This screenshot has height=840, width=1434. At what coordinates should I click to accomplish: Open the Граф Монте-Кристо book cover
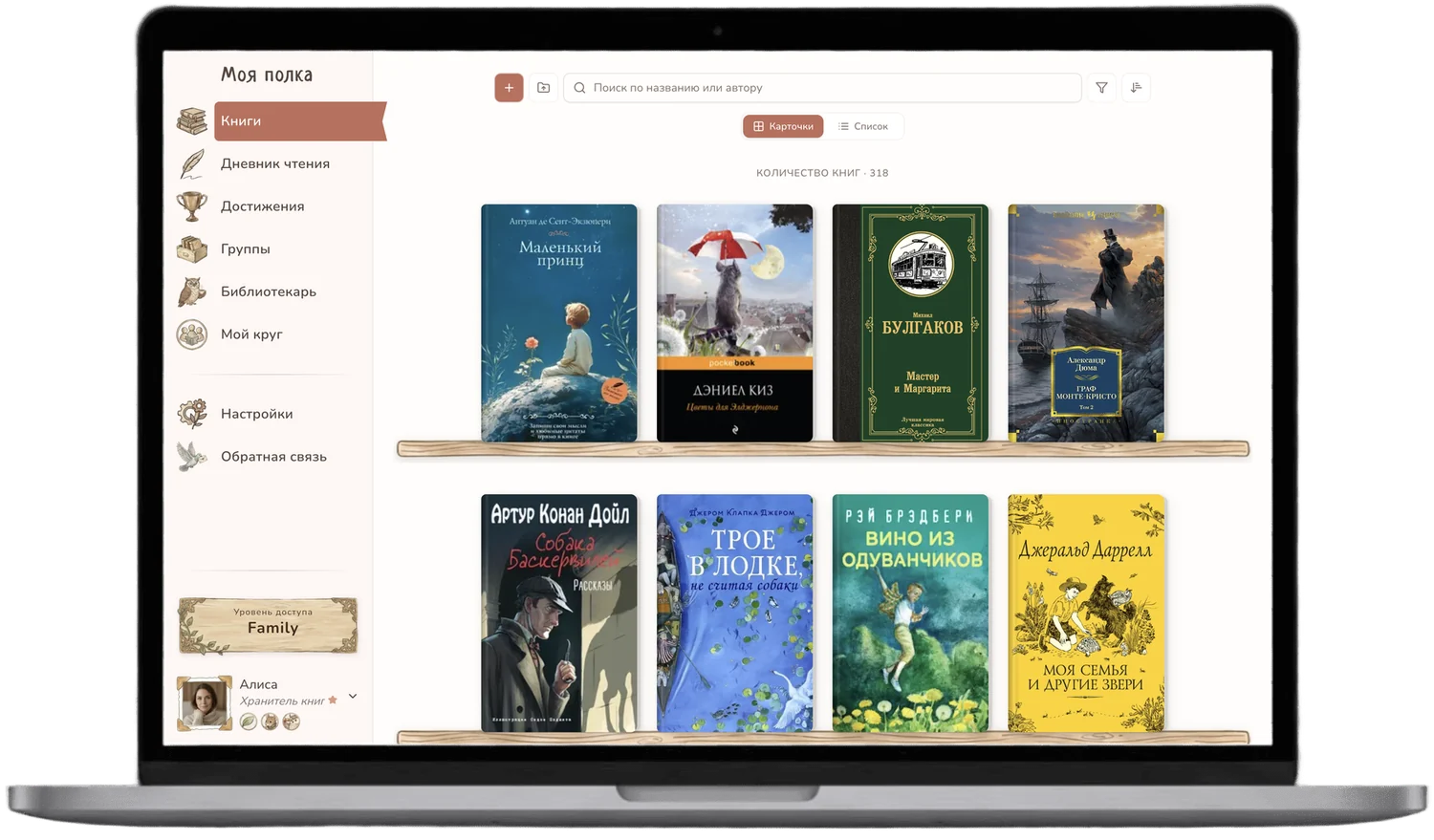(1086, 323)
